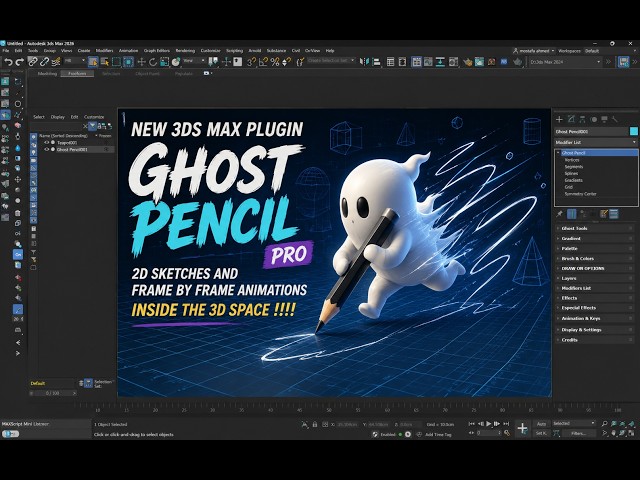Image resolution: width=640 pixels, height=480 pixels.
Task: Toggle the Window/Crossing selection mode
Action: pyautogui.click(x=128, y=62)
